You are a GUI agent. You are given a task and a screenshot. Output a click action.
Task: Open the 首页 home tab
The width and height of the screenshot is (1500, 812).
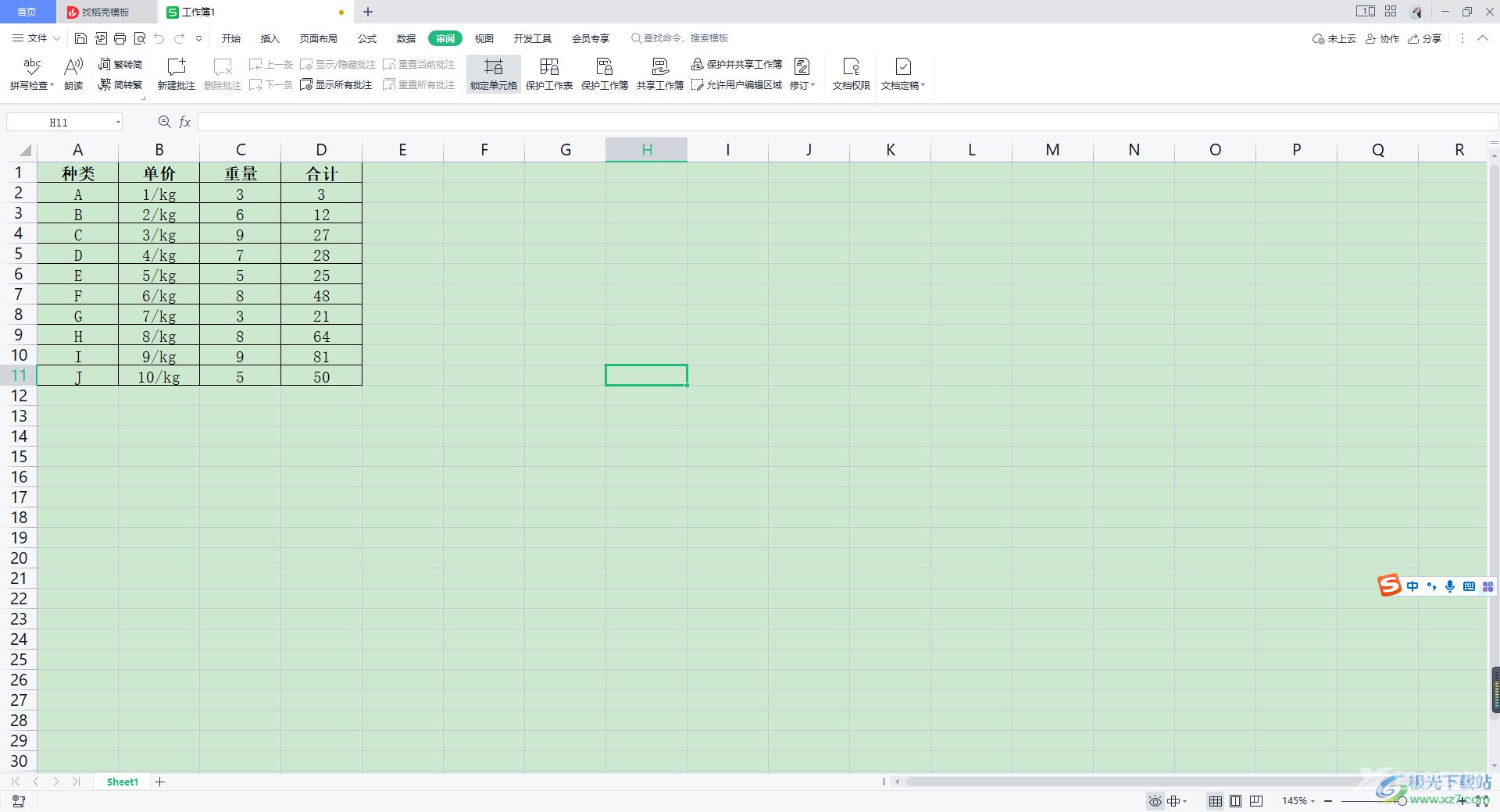point(27,12)
